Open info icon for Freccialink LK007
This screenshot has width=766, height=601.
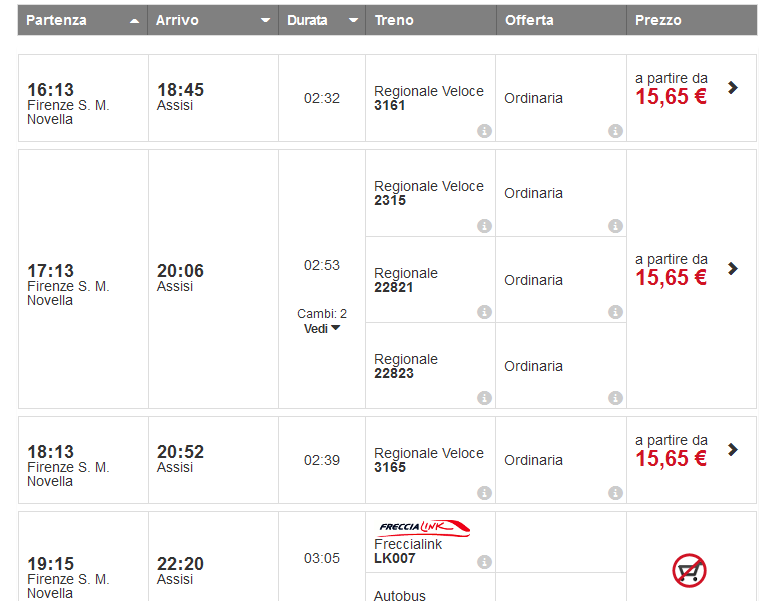[485, 562]
